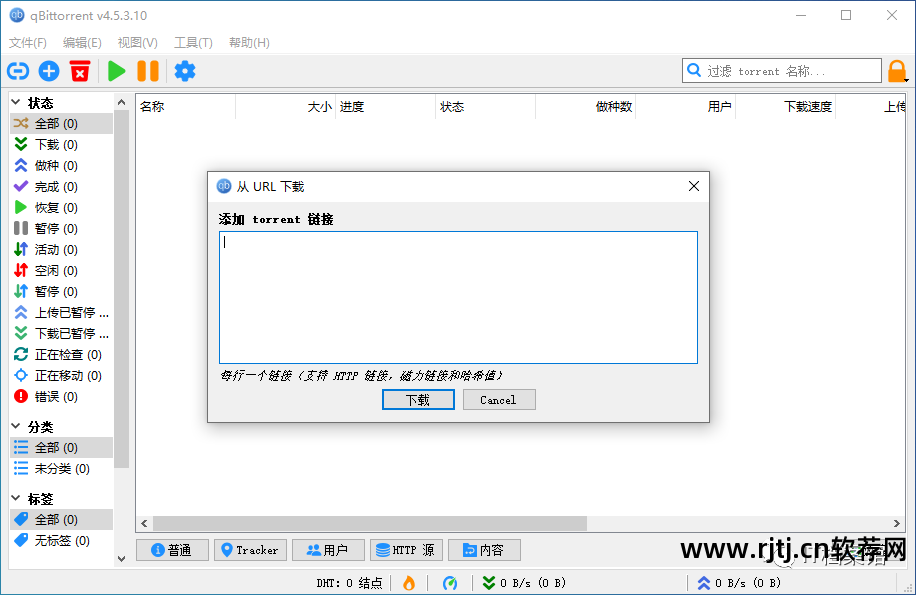Screen dimensions: 916x595
Task: Sort by the 状态 column header
Action: pyautogui.click(x=485, y=107)
